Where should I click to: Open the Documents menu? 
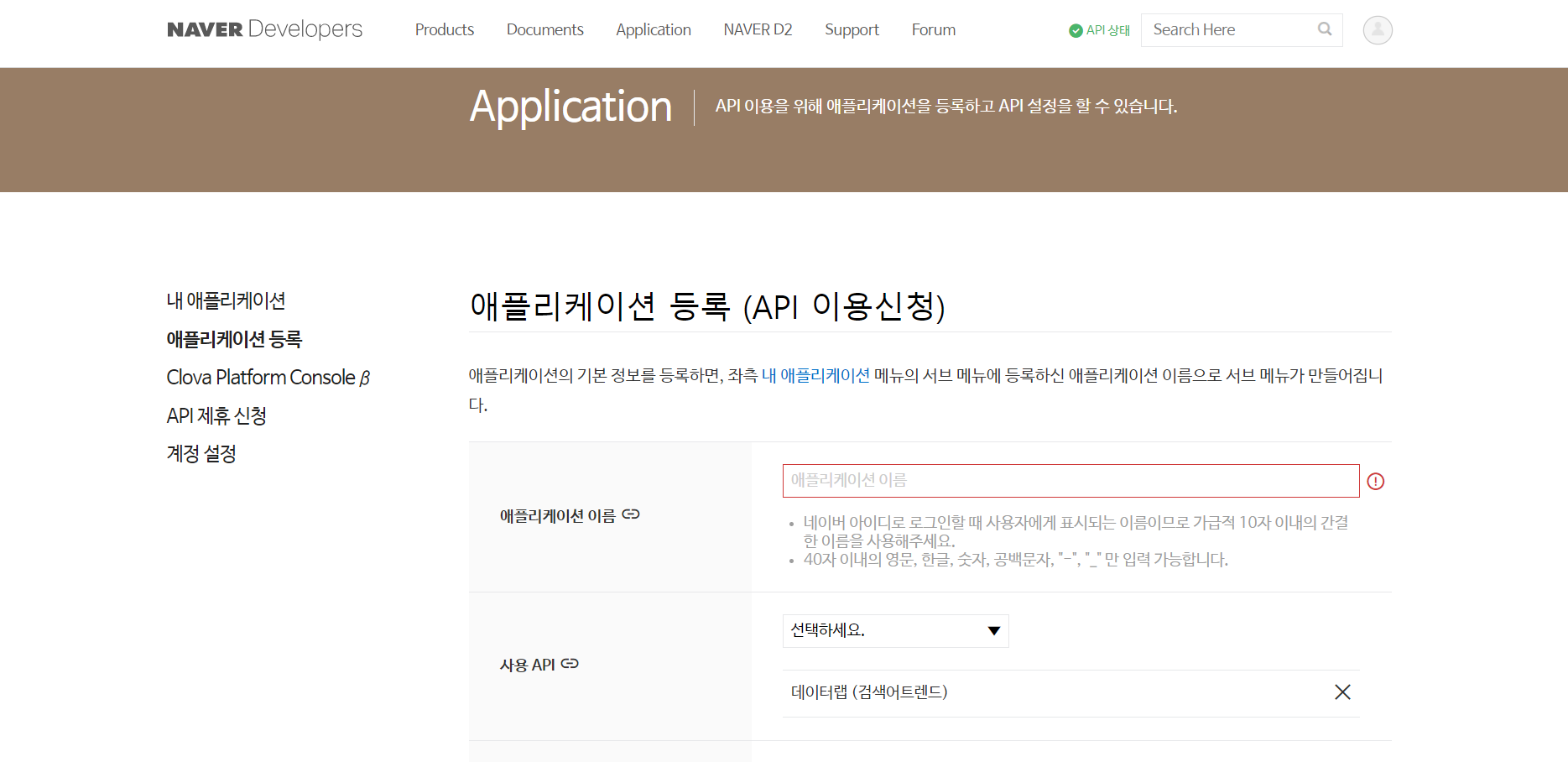(544, 30)
